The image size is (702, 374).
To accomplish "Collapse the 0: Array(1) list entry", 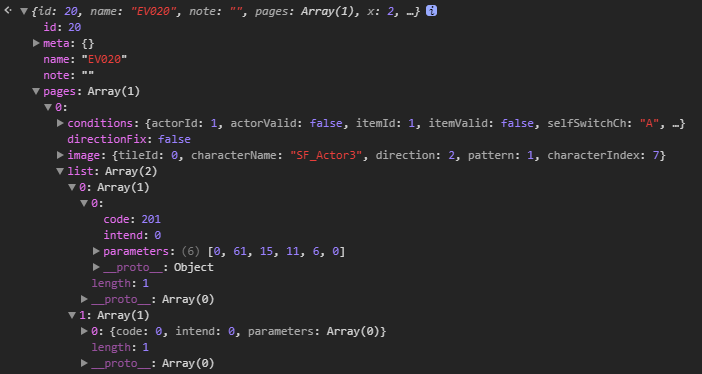I will coord(72,187).
